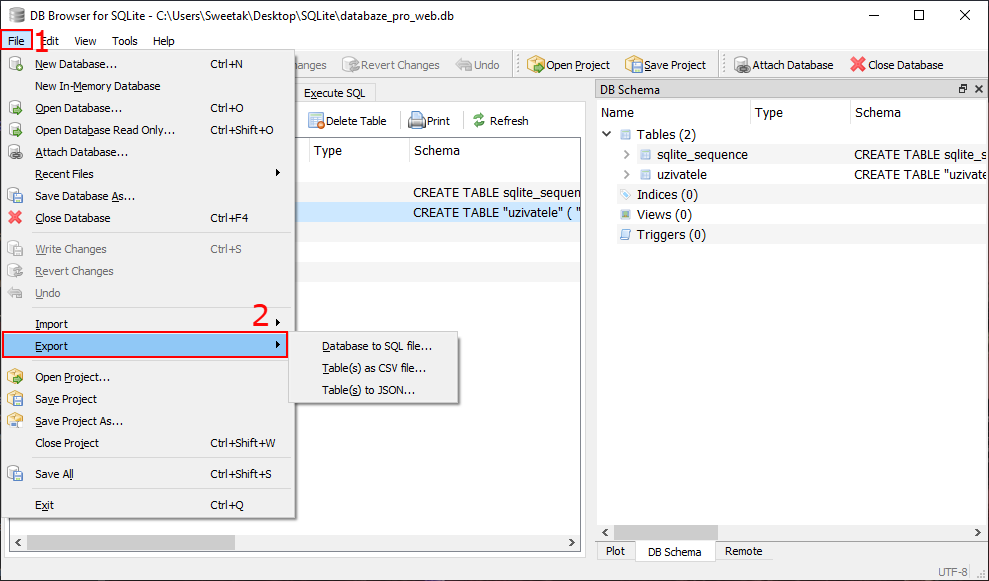Click Open Project... icon in the File menu
This screenshot has height=581, width=989.
pyautogui.click(x=15, y=377)
